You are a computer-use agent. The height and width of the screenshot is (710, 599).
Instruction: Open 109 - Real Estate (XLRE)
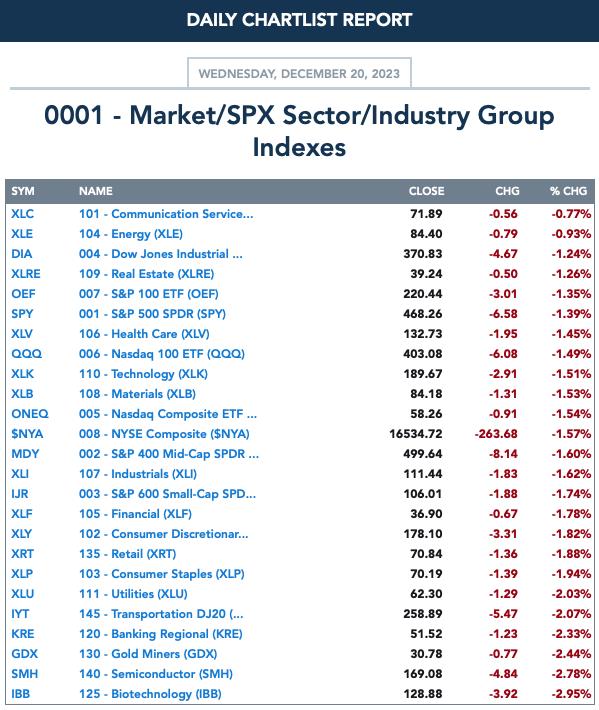(146, 274)
